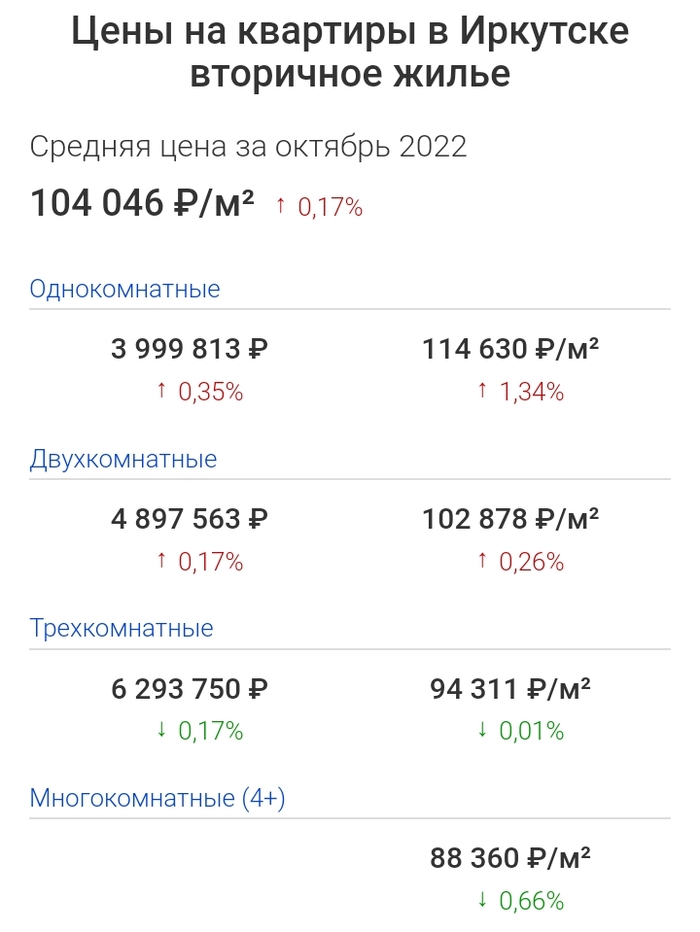
Task: Go to the Трехкомнатные link
Action: [x=122, y=629]
